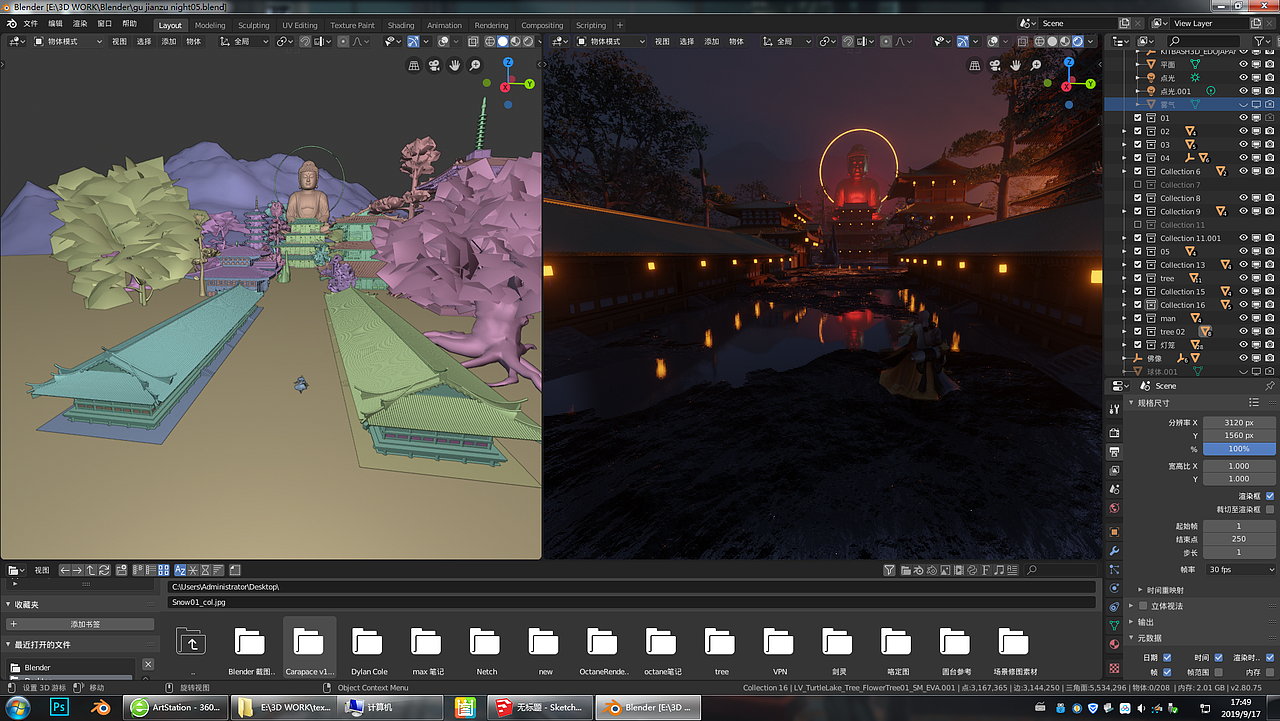1280x721 pixels.
Task: Enable the 立体视法 checkbox
Action: pyautogui.click(x=1143, y=606)
